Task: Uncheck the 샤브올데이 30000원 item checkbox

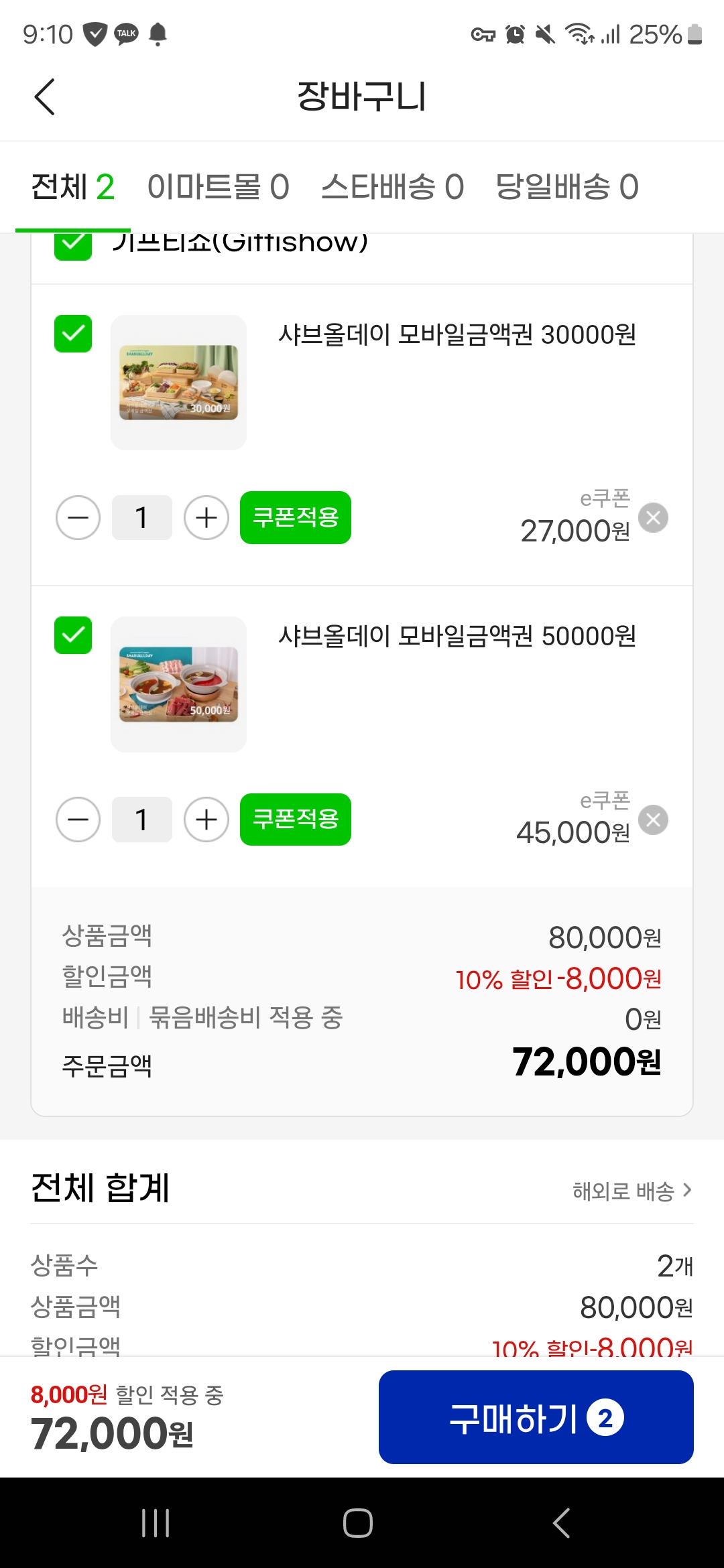Action: 73,334
